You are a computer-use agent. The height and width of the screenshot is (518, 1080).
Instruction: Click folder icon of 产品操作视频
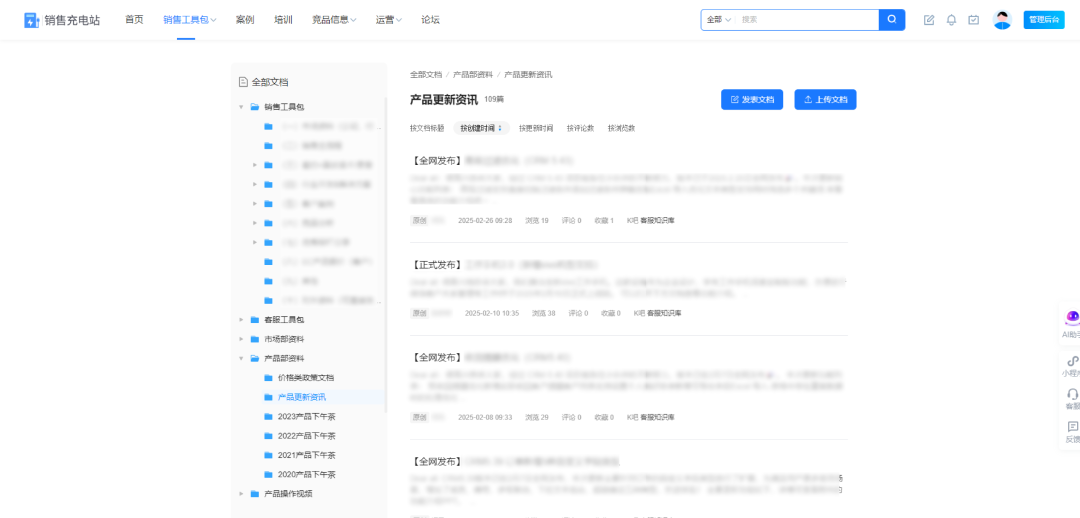[x=255, y=494]
